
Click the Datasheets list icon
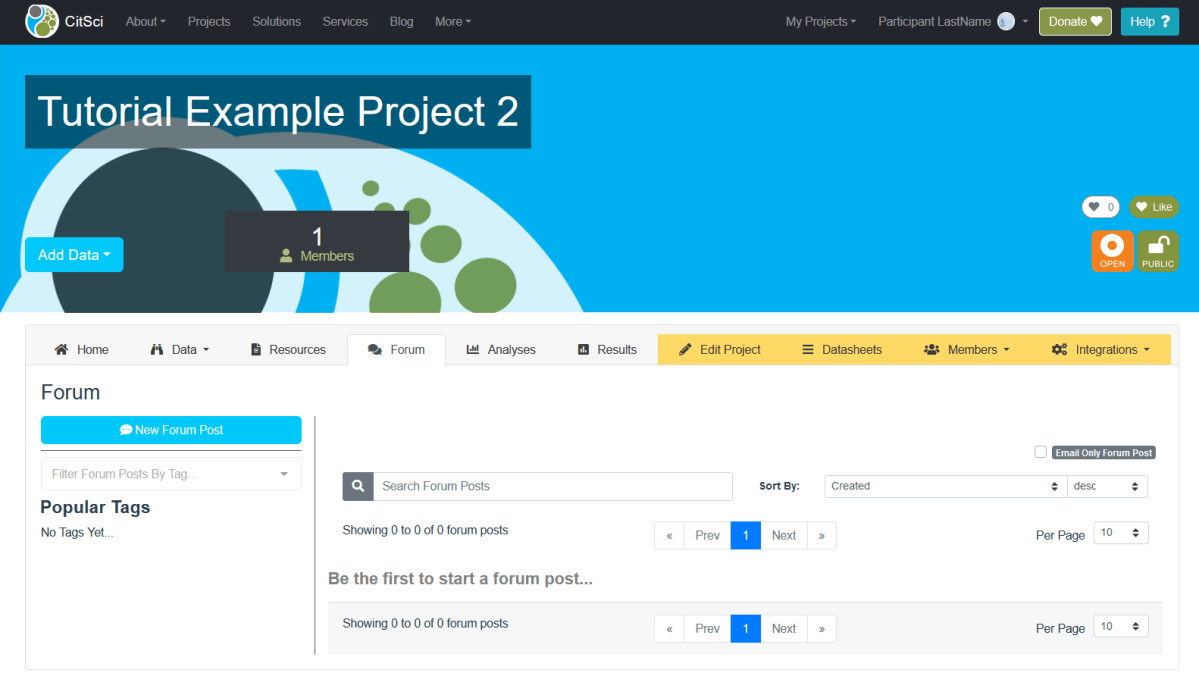(806, 349)
